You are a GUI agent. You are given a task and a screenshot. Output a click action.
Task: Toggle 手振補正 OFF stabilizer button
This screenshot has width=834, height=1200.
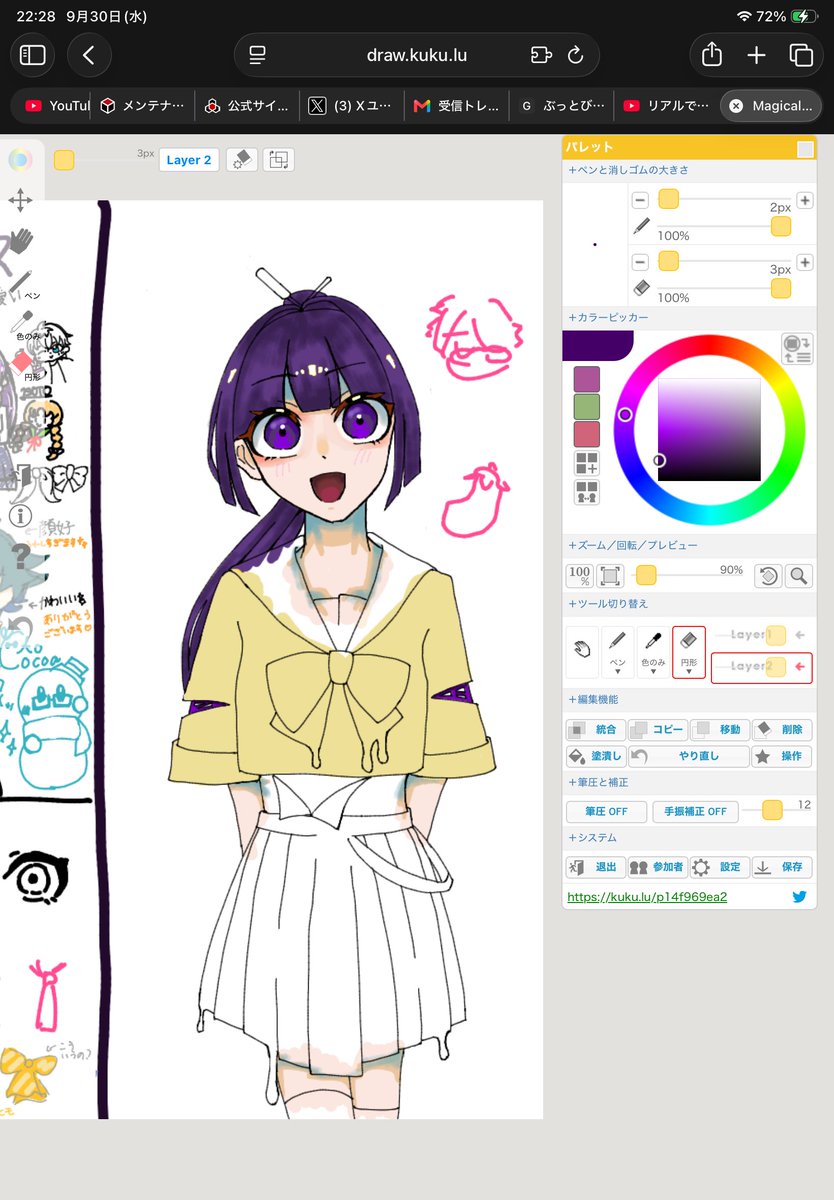click(695, 811)
